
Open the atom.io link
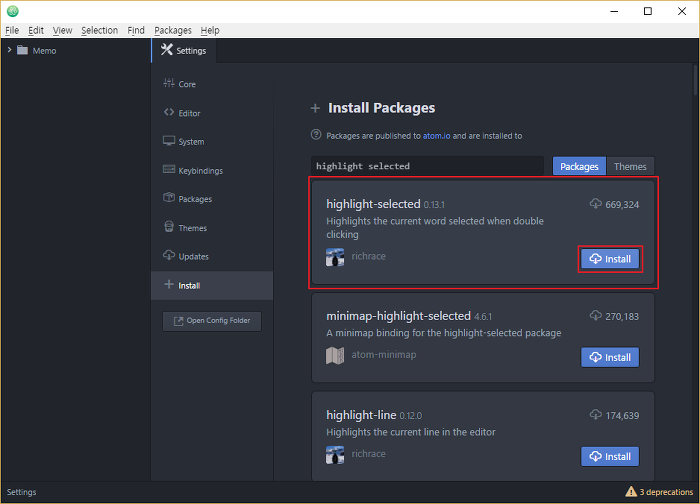tap(437, 136)
